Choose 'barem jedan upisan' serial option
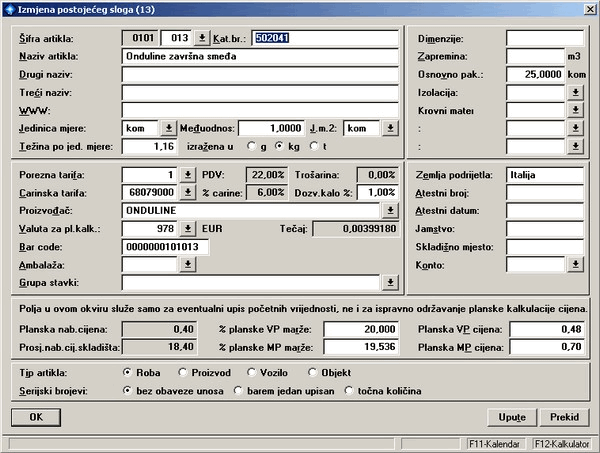Image resolution: width=600 pixels, height=453 pixels. pyautogui.click(x=238, y=391)
